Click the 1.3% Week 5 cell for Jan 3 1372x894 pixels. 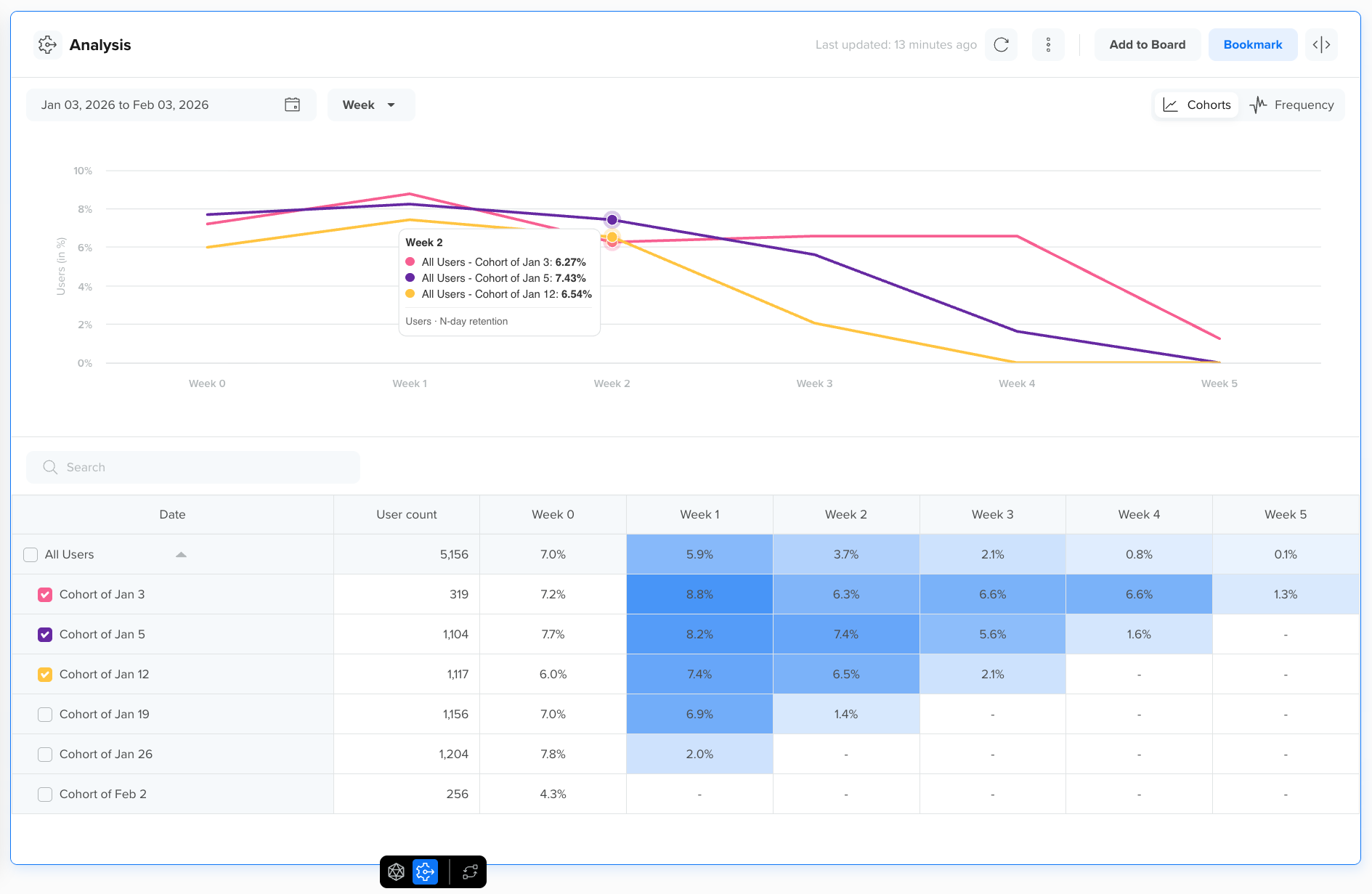(x=1286, y=595)
